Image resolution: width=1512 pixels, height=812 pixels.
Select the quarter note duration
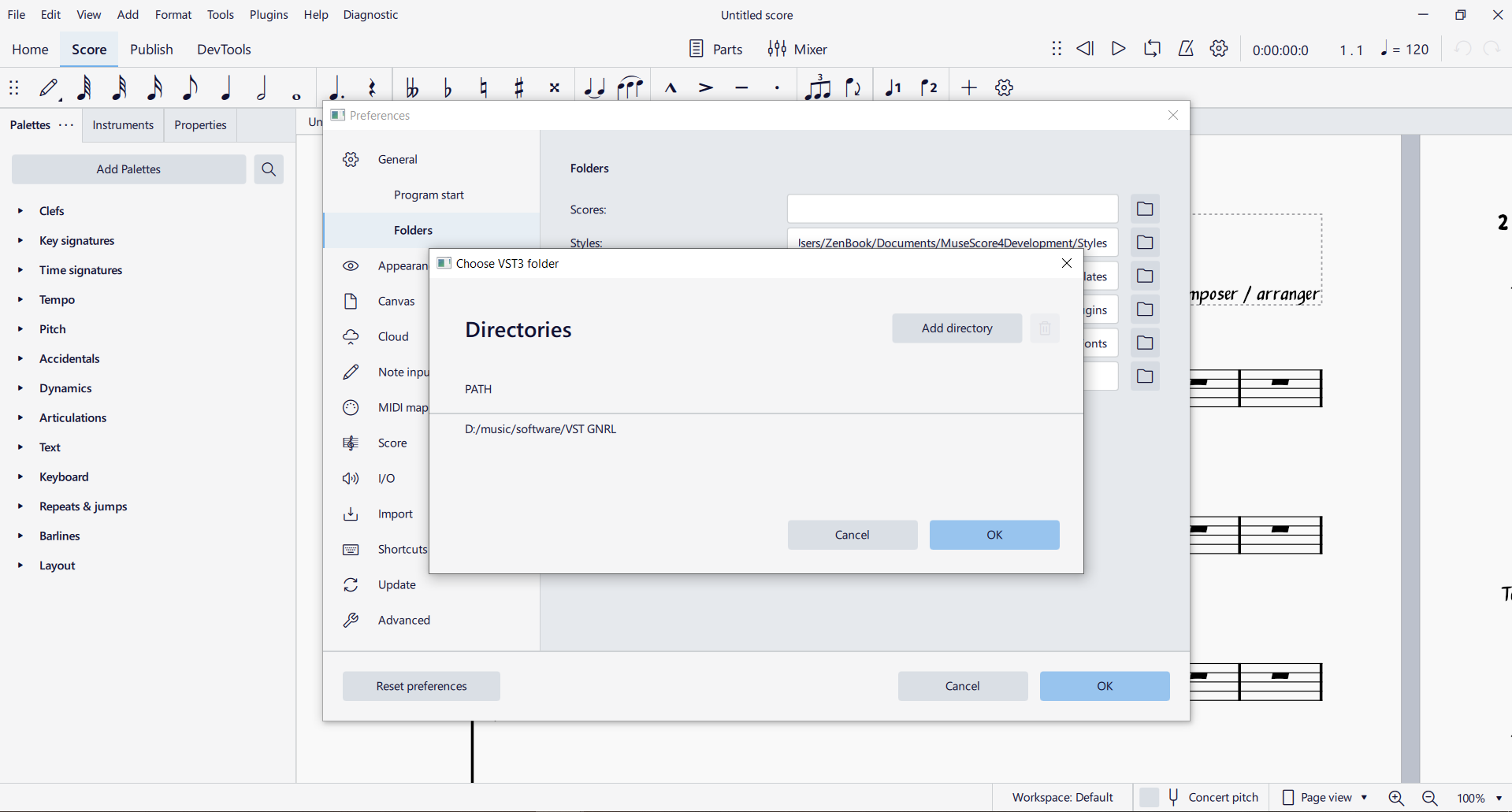[x=227, y=88]
